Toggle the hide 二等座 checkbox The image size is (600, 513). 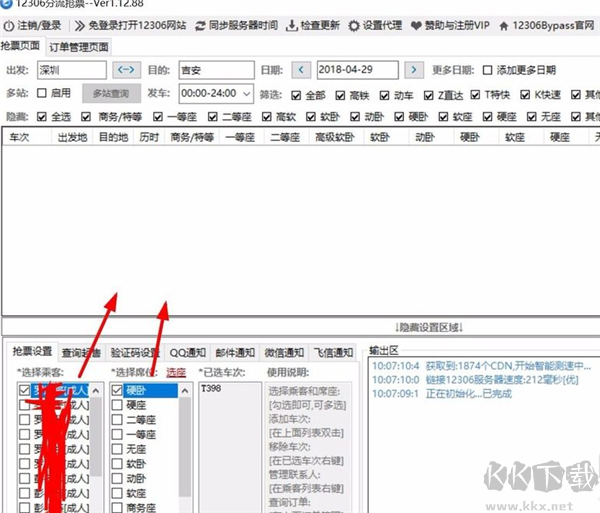pyautogui.click(x=212, y=117)
